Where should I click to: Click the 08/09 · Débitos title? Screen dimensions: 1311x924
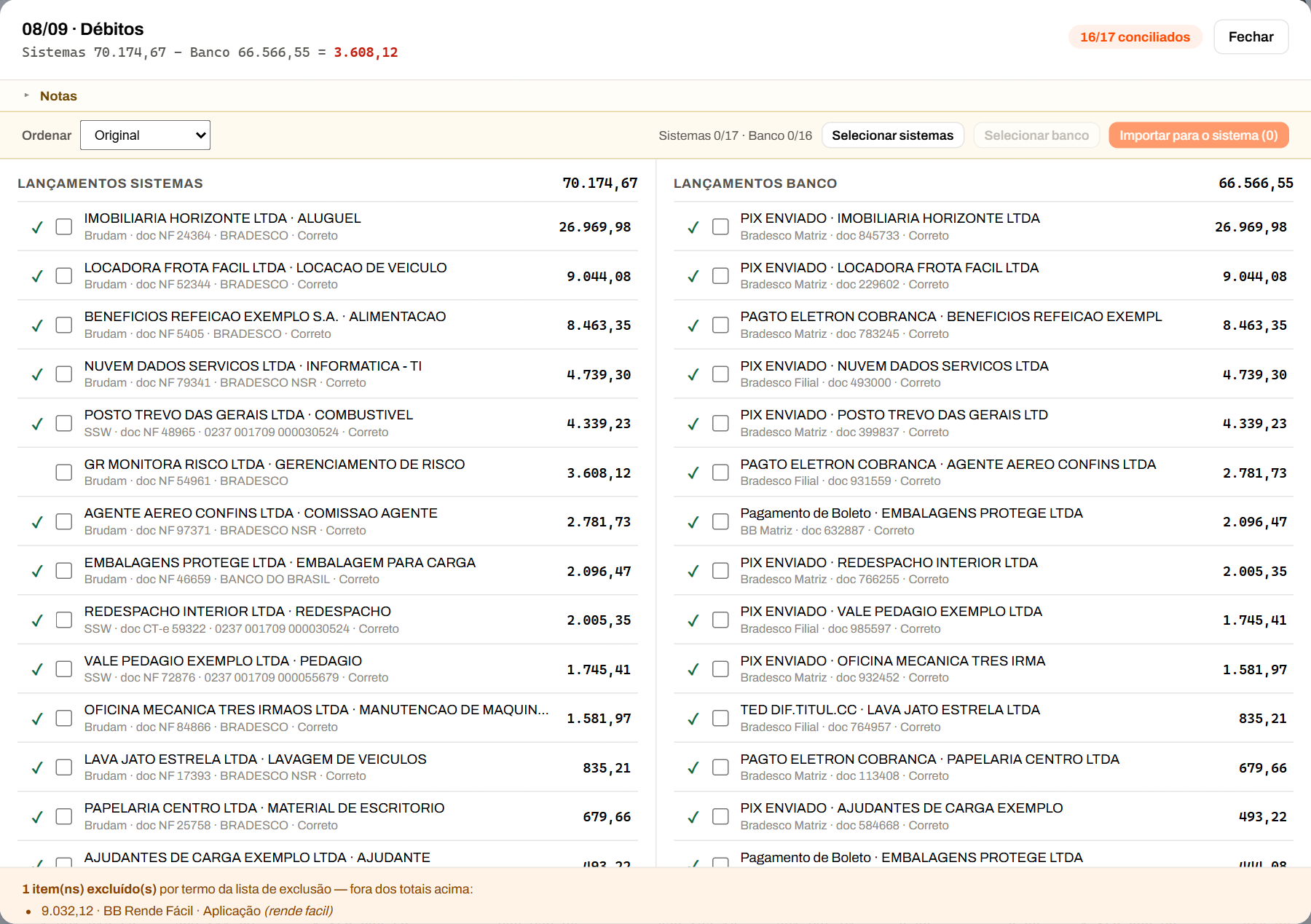pyautogui.click(x=83, y=29)
